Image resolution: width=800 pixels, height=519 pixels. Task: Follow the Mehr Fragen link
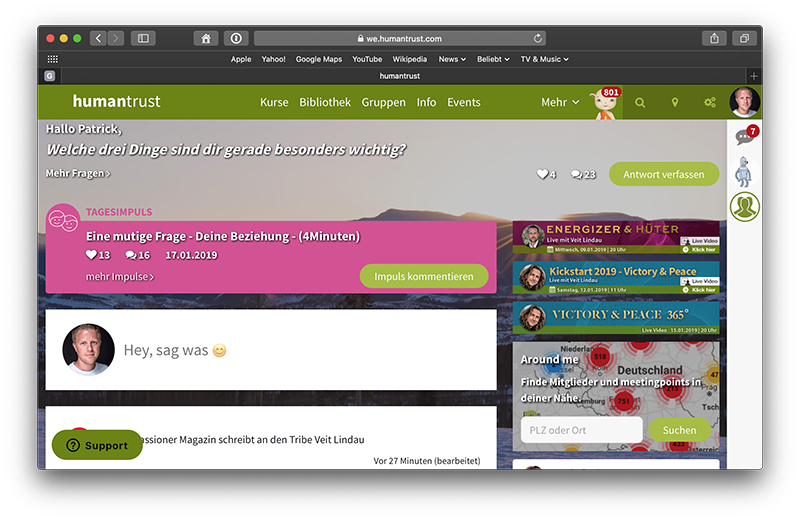pyautogui.click(x=78, y=174)
